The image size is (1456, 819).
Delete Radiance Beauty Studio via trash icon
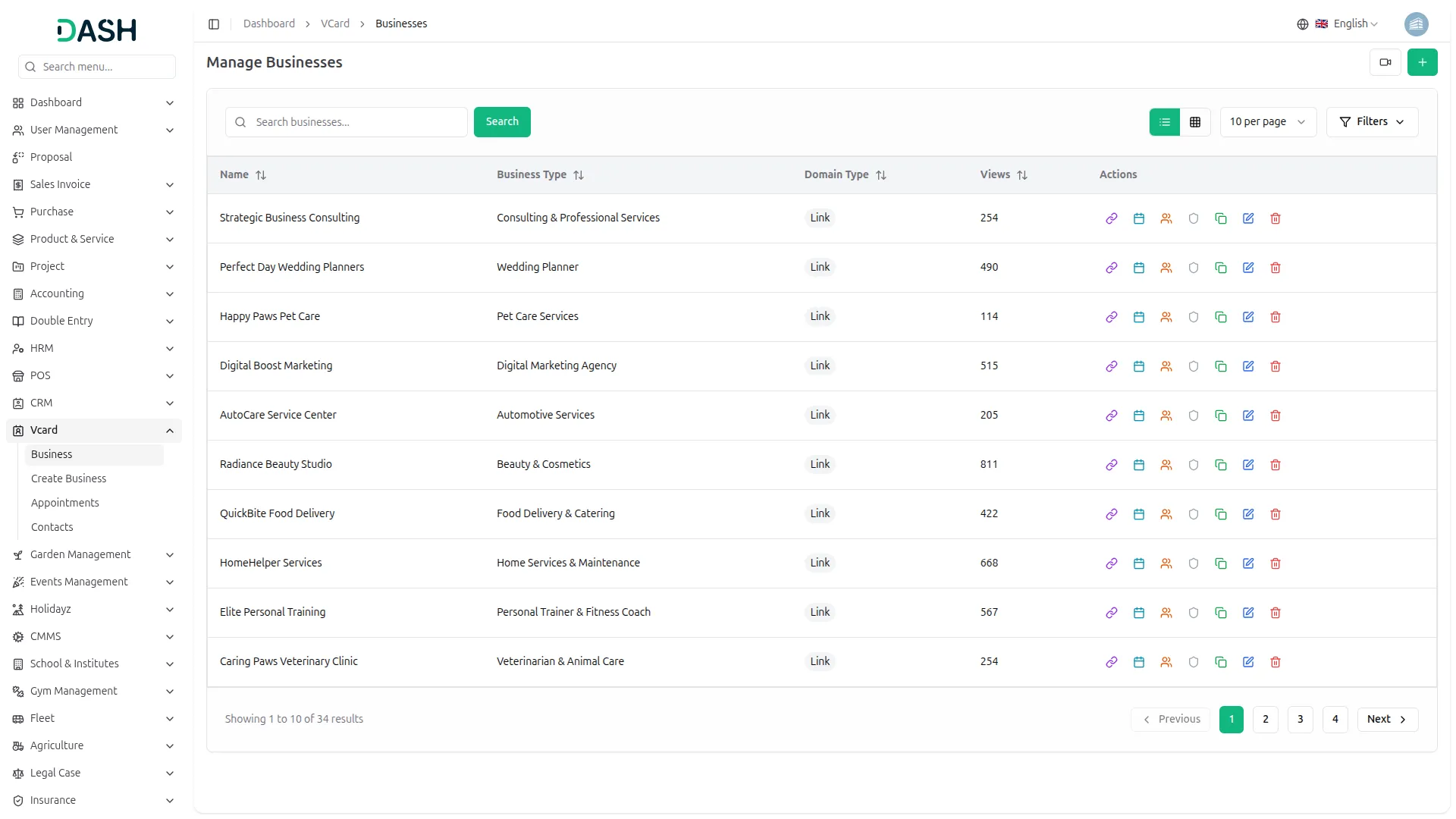click(x=1275, y=465)
